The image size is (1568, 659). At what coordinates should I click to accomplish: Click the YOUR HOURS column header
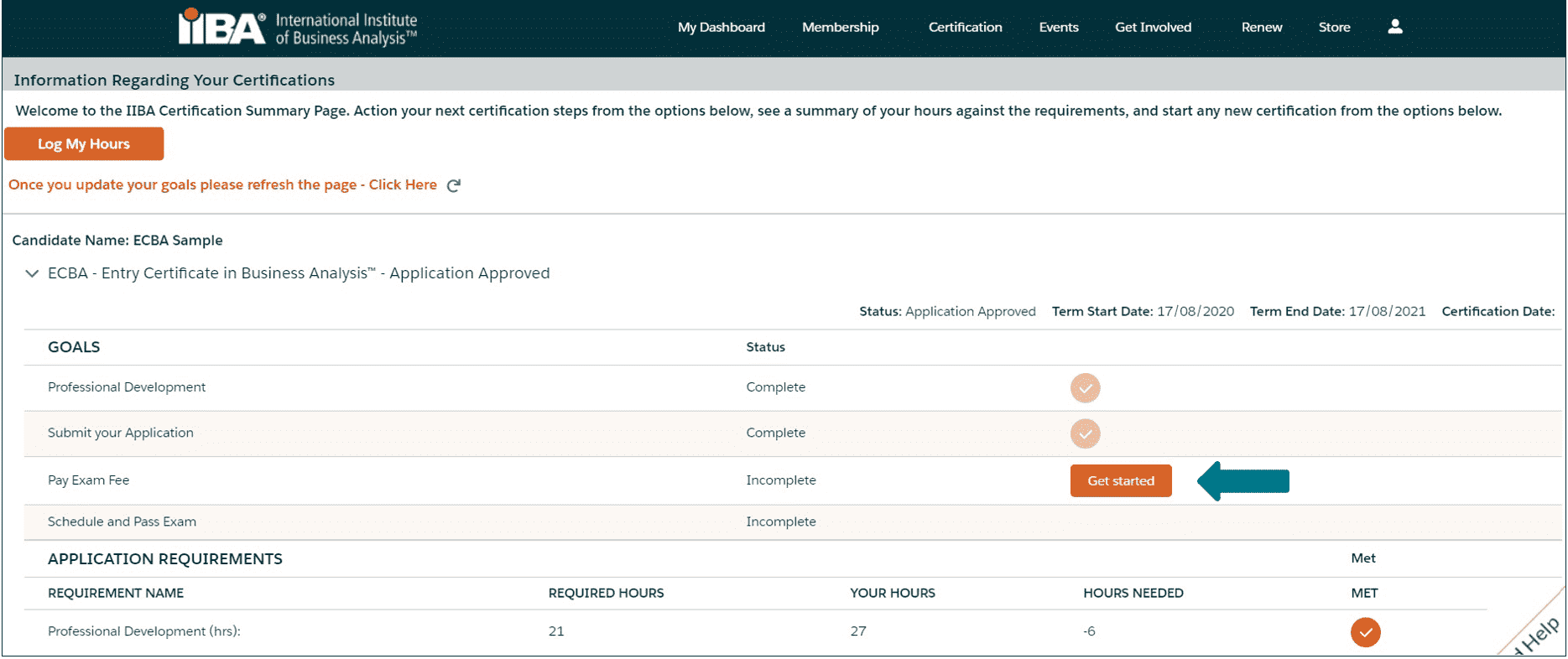(893, 594)
